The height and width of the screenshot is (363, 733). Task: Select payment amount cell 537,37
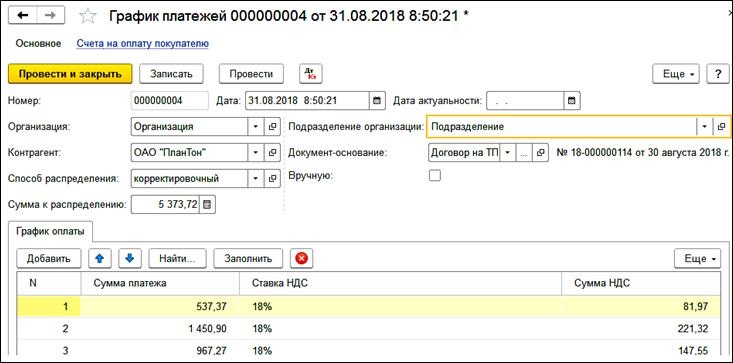click(x=160, y=307)
